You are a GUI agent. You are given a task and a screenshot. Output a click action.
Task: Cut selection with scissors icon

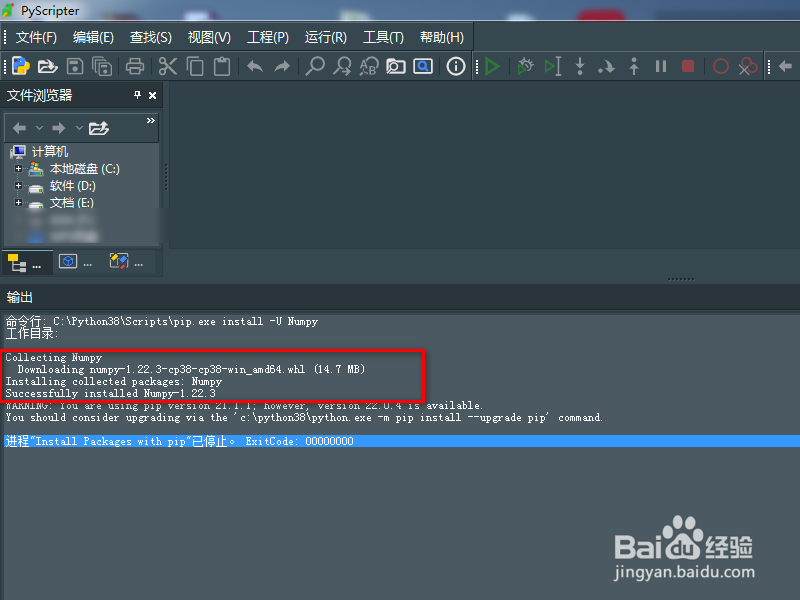pos(167,66)
